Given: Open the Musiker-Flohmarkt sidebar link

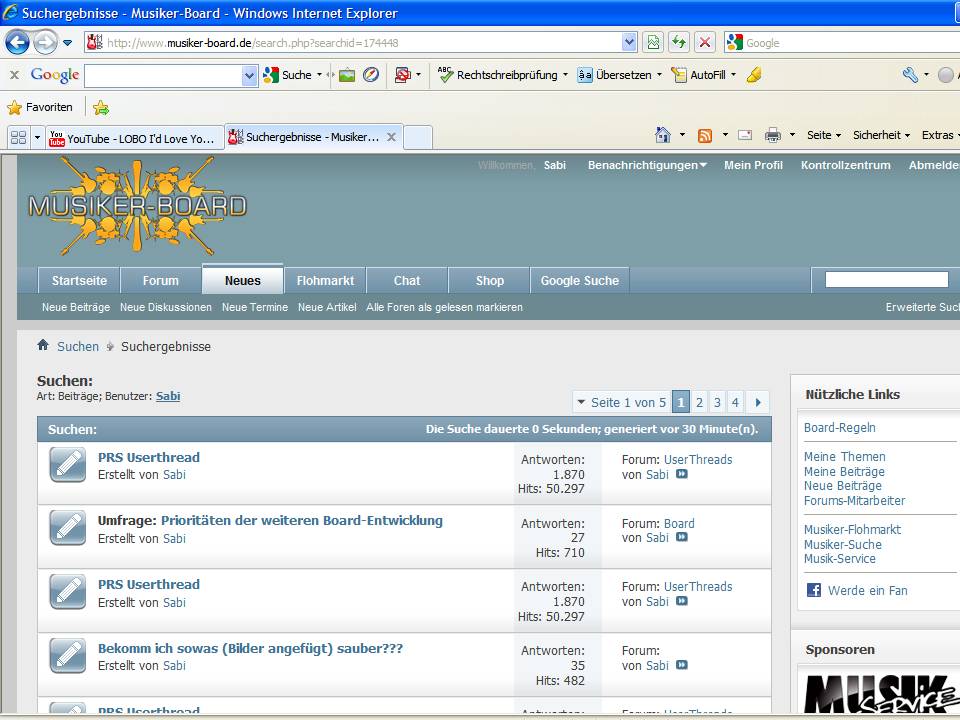Looking at the screenshot, I should pos(852,530).
